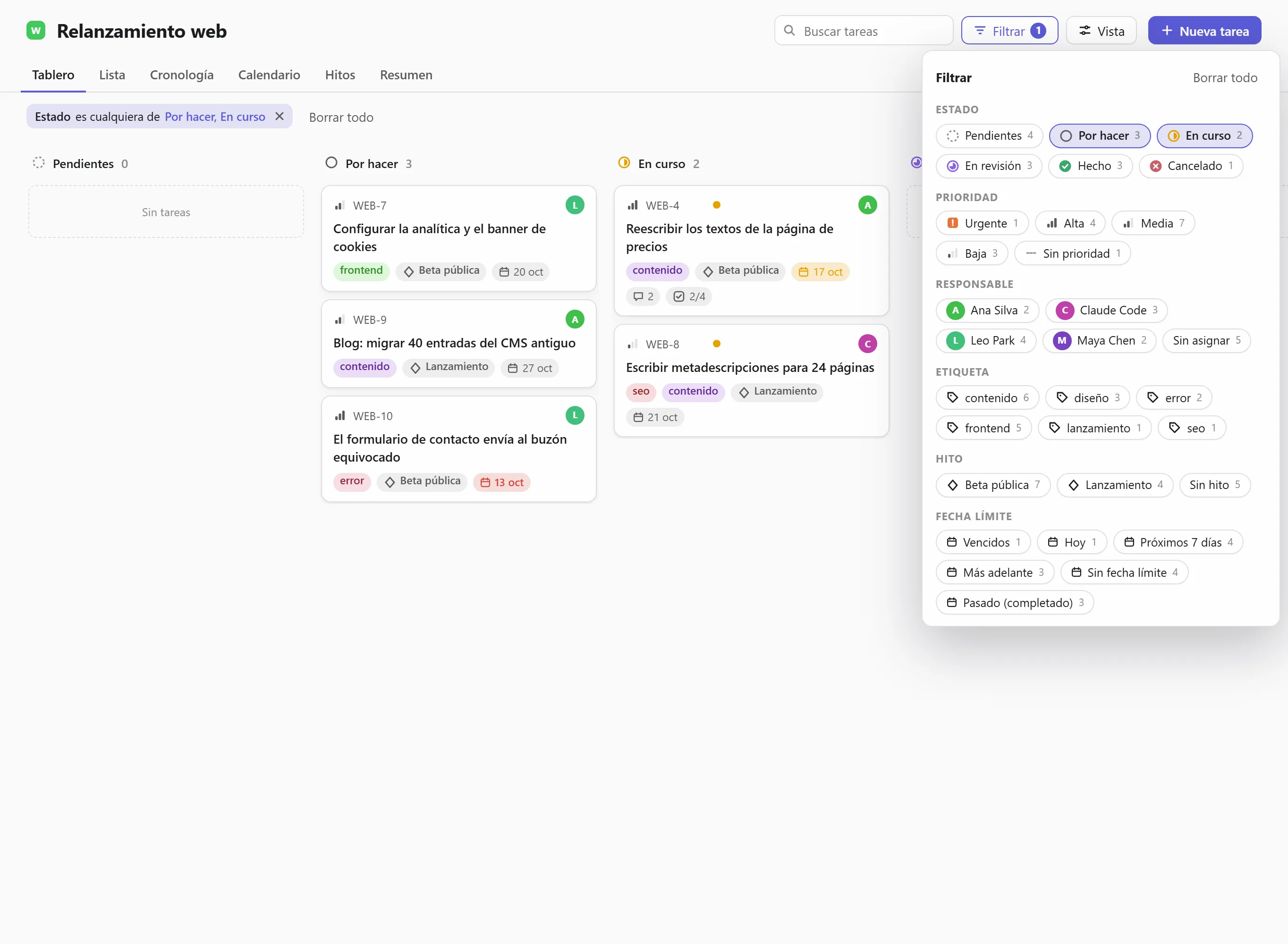Screen dimensions: 1288x944
Task: Click the Pendientes column status icon
Action: pyautogui.click(x=39, y=163)
